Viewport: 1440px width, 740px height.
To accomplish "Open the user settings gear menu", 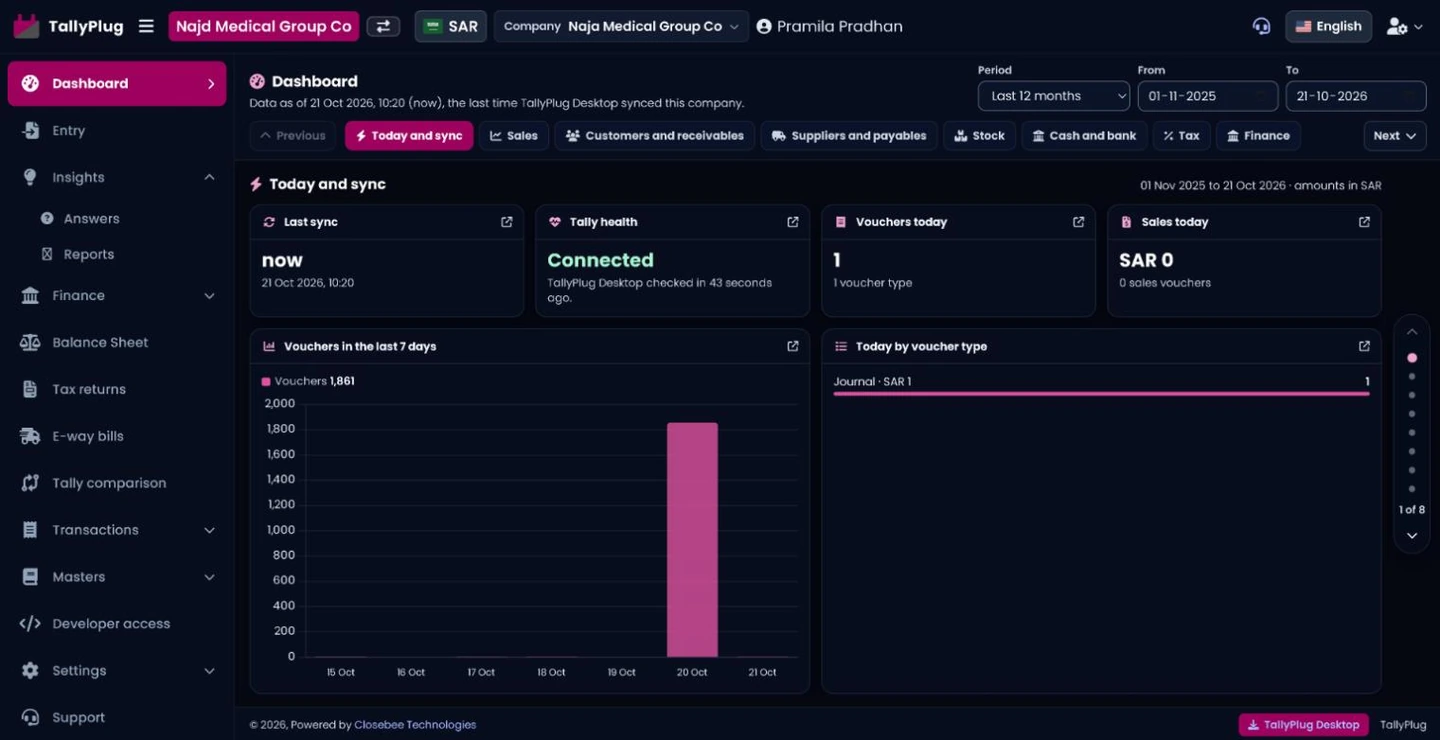I will (x=1404, y=27).
